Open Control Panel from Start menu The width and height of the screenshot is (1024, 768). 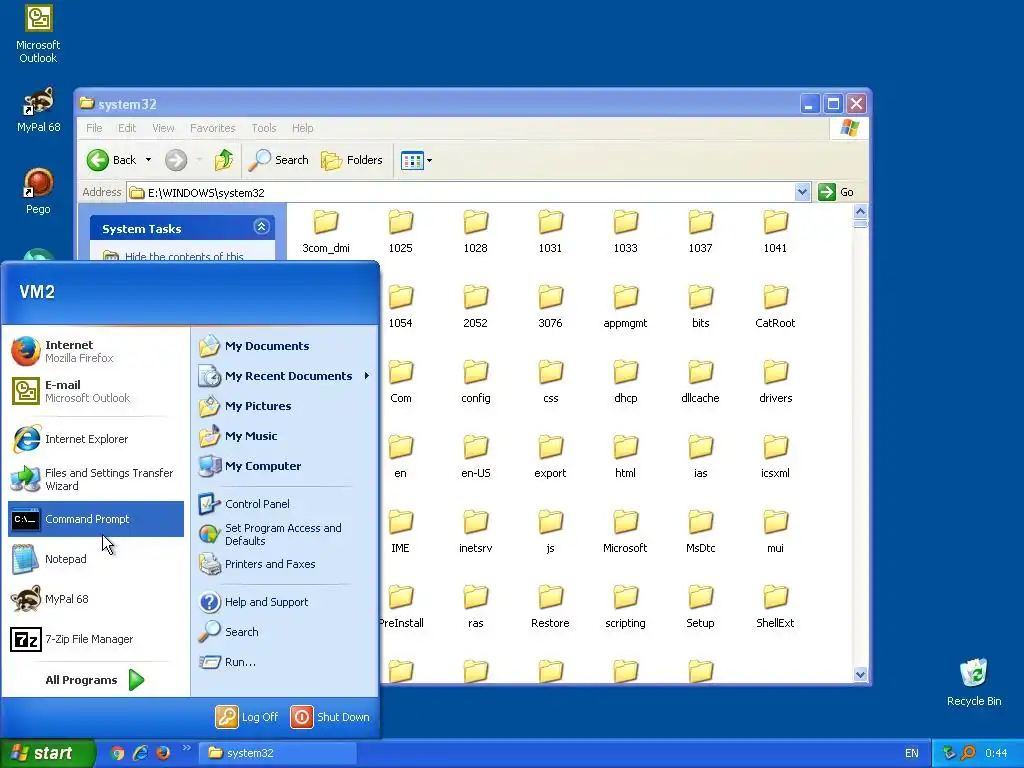click(285, 504)
